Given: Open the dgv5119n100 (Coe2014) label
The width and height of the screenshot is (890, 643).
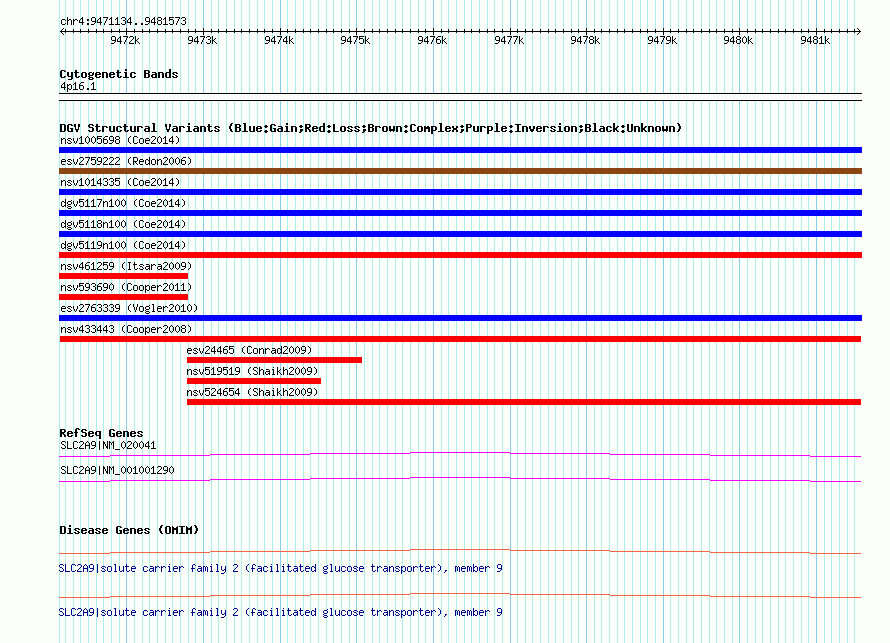Looking at the screenshot, I should point(123,245).
